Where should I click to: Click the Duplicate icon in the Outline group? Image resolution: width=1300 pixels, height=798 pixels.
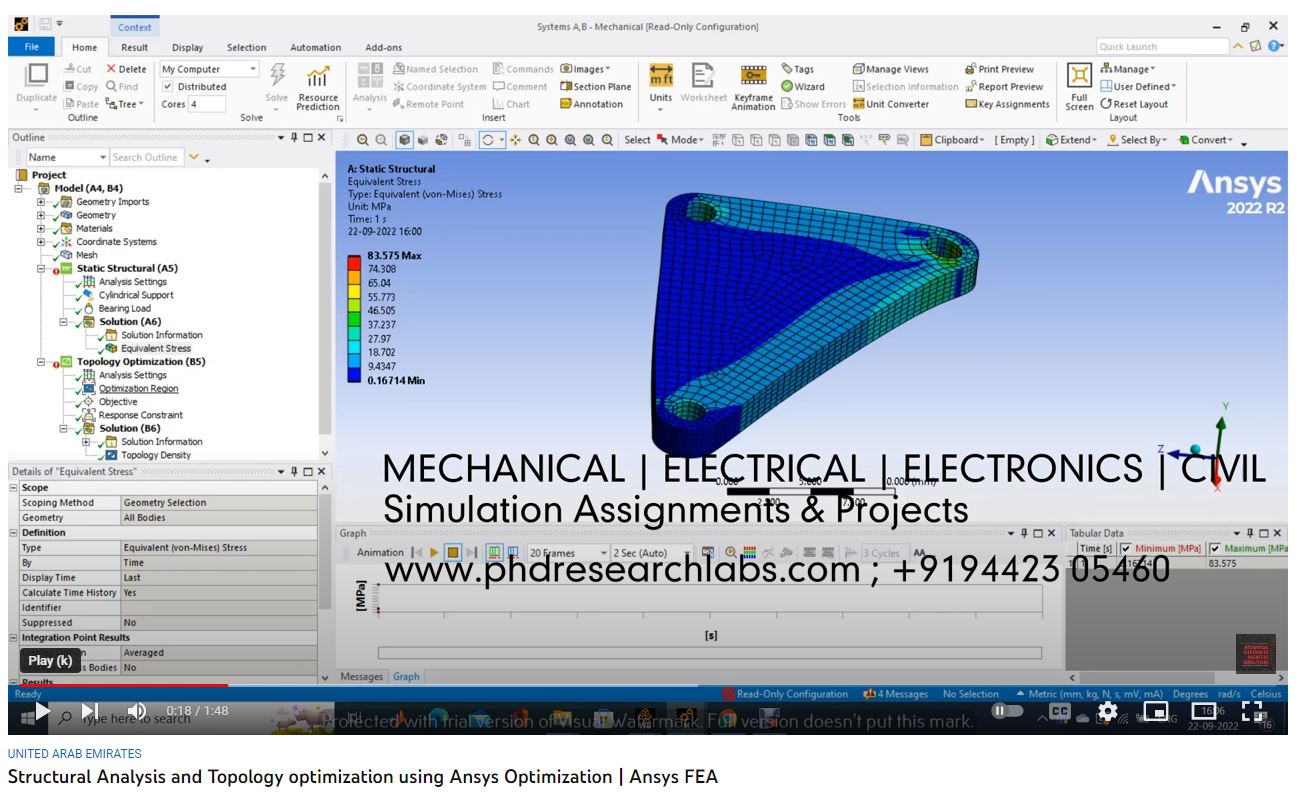tap(36, 75)
